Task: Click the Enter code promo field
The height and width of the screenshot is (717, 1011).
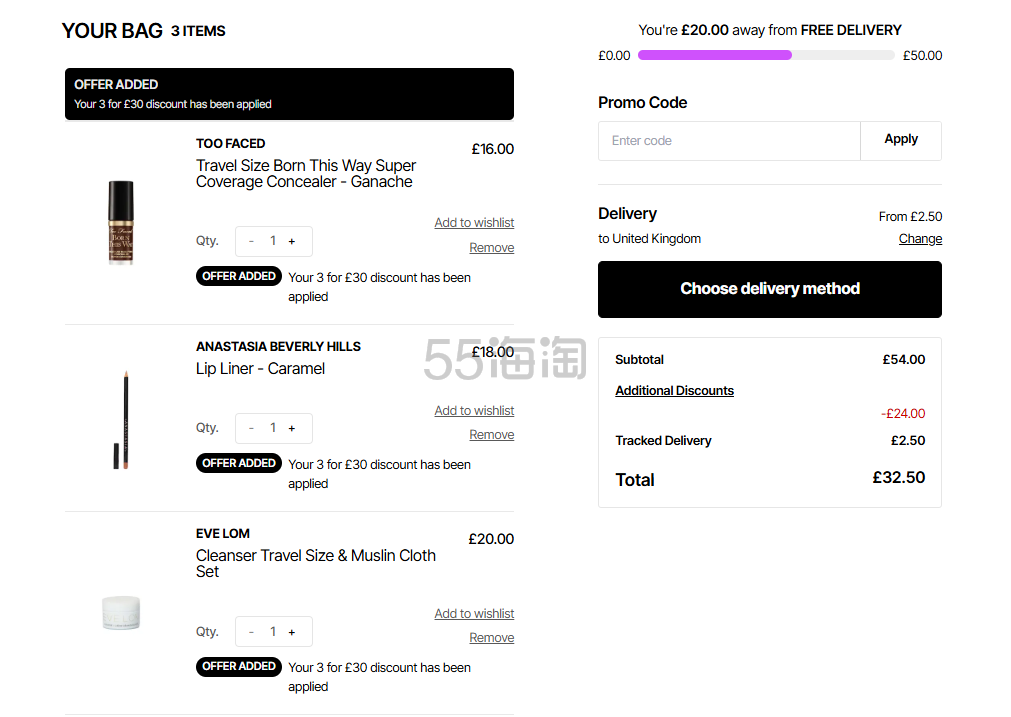Action: tap(729, 141)
